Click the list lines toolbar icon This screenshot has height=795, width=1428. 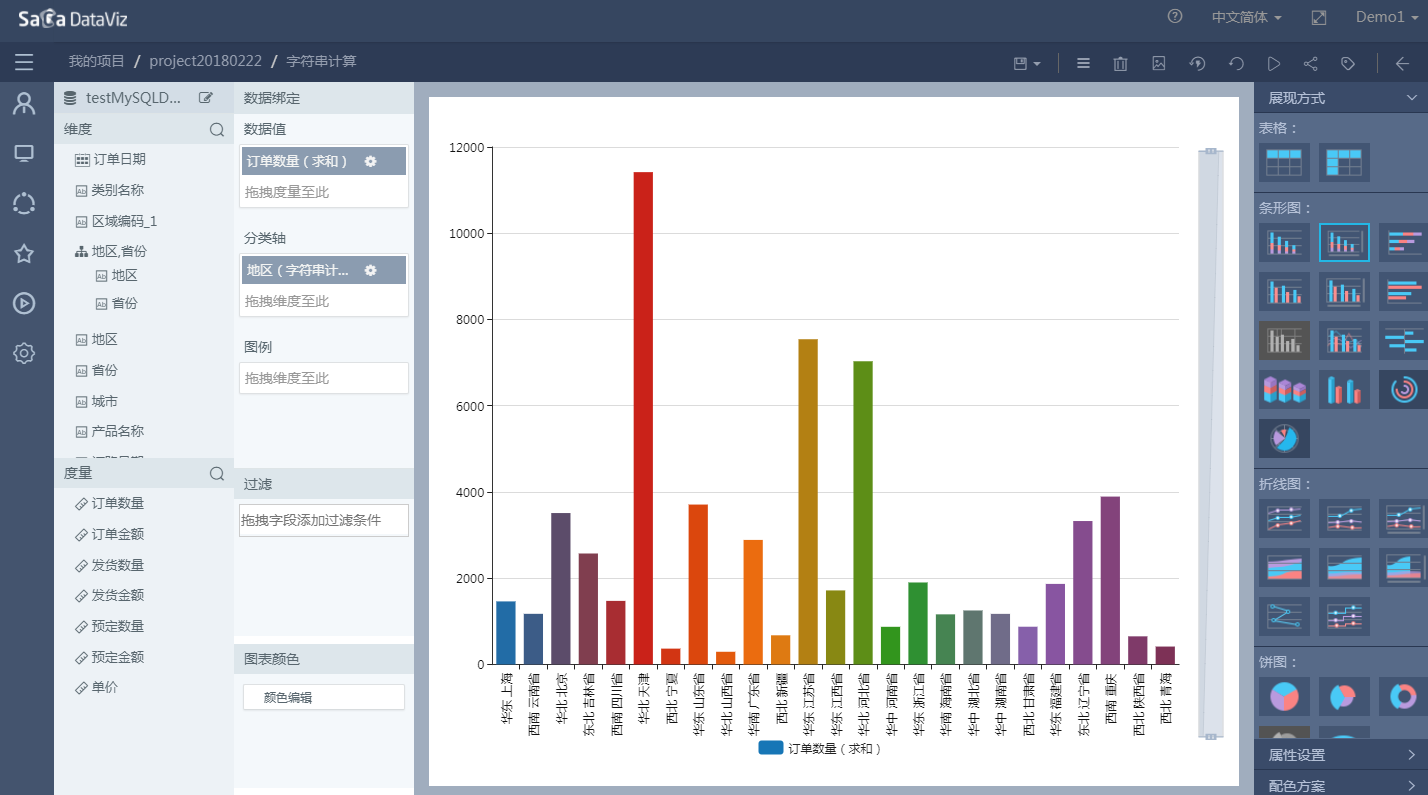1083,63
